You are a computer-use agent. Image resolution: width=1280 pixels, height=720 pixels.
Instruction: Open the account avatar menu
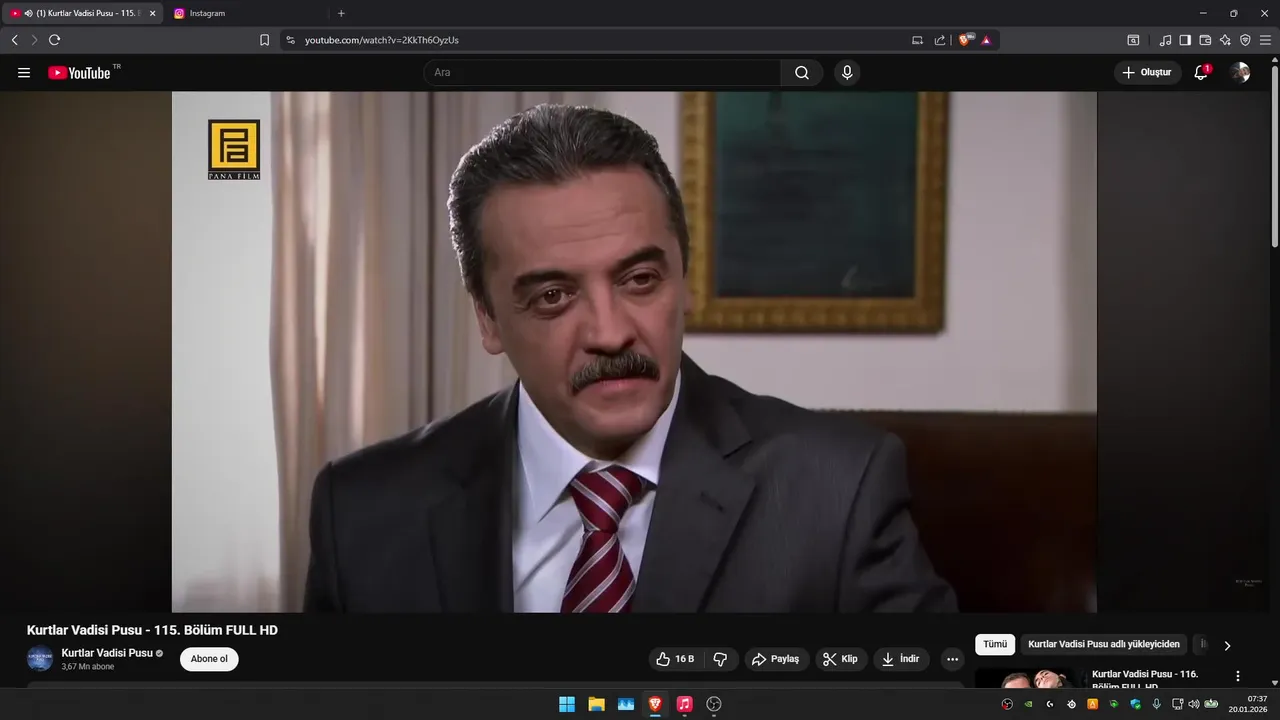(x=1240, y=73)
